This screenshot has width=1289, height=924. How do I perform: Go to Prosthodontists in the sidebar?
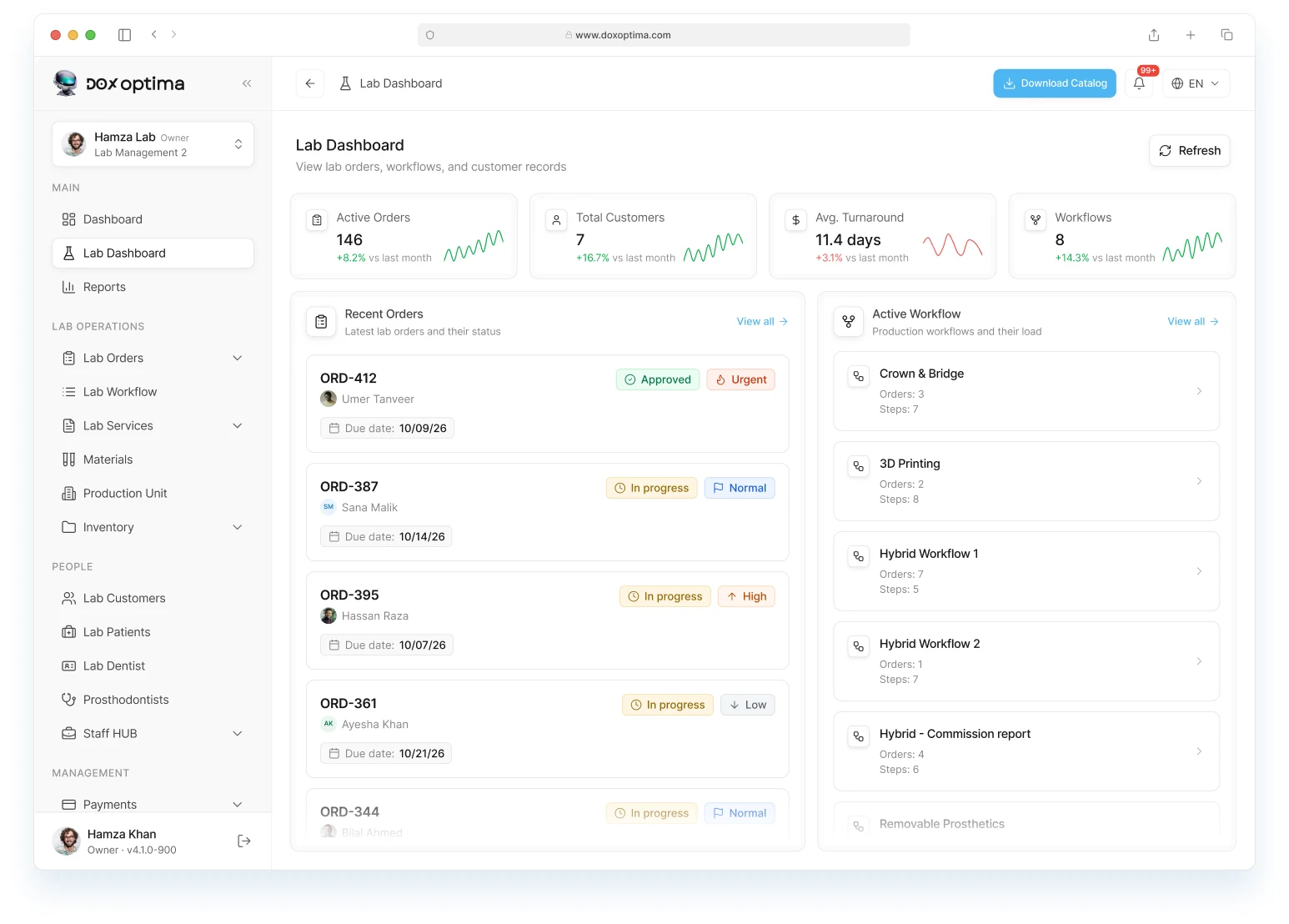(153, 700)
